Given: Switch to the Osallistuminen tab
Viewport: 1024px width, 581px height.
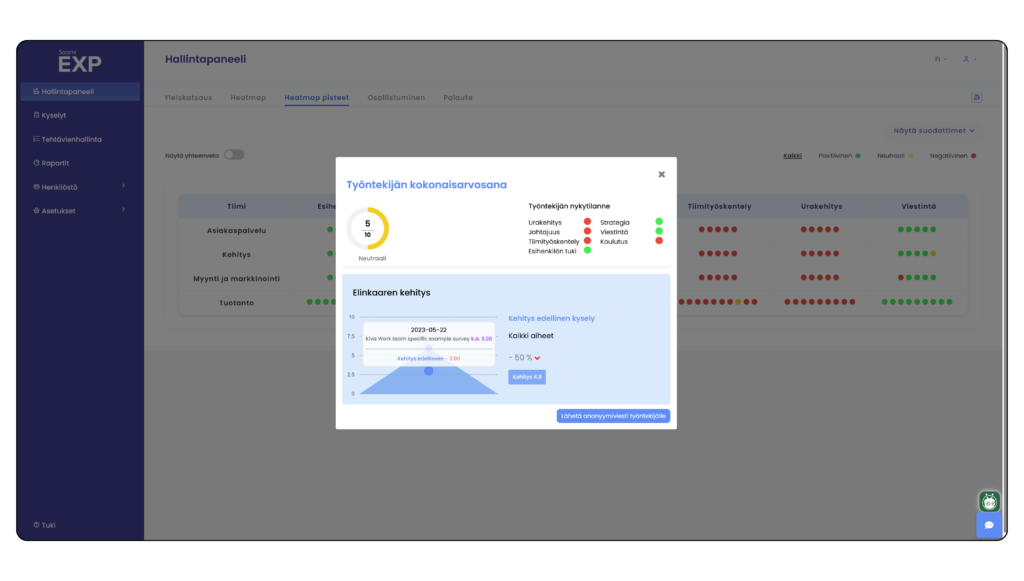Looking at the screenshot, I should point(396,98).
